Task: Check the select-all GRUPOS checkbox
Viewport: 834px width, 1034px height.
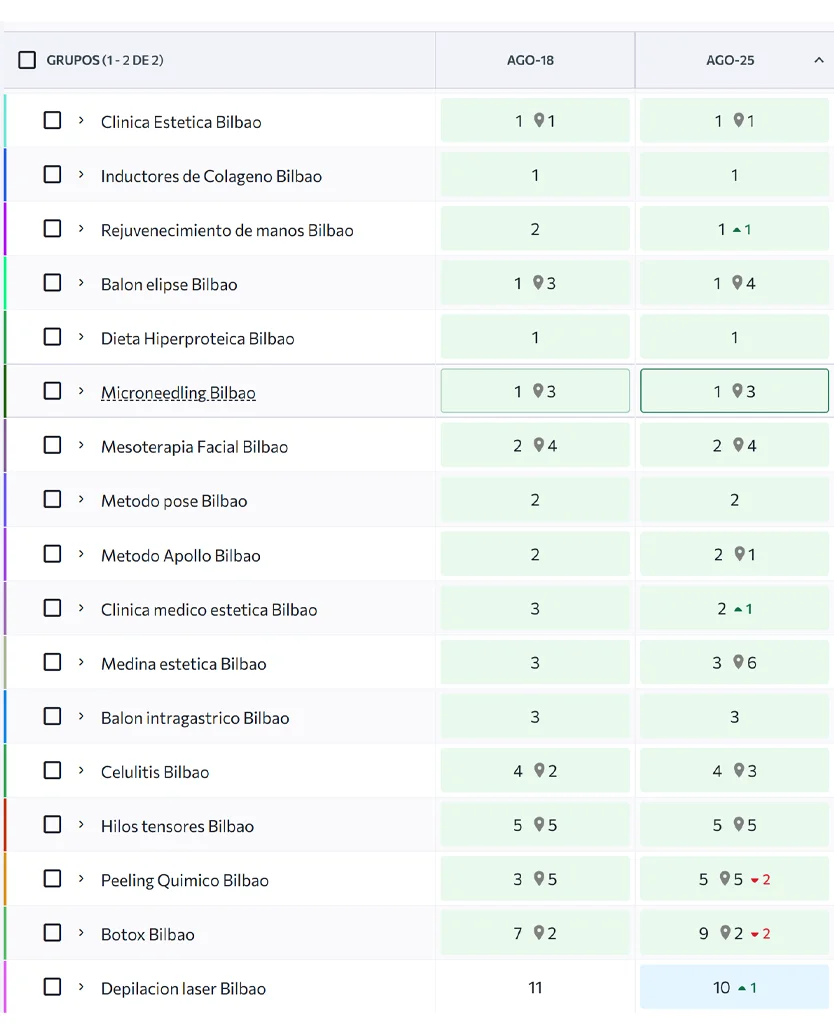Action: 27,60
